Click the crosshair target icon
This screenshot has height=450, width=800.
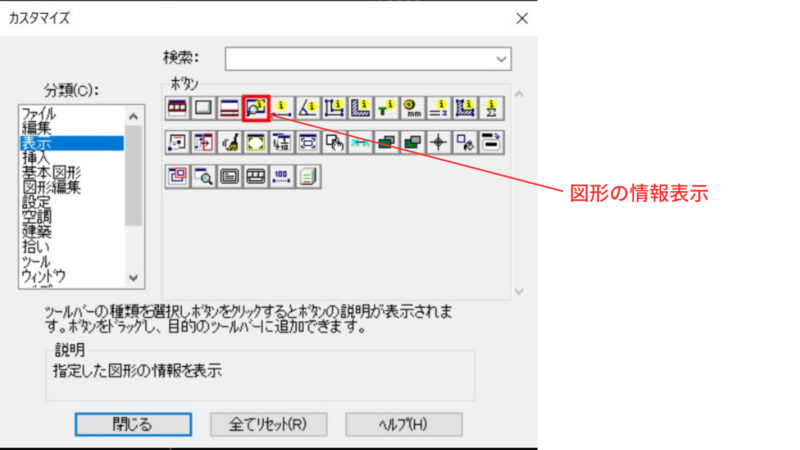(438, 142)
